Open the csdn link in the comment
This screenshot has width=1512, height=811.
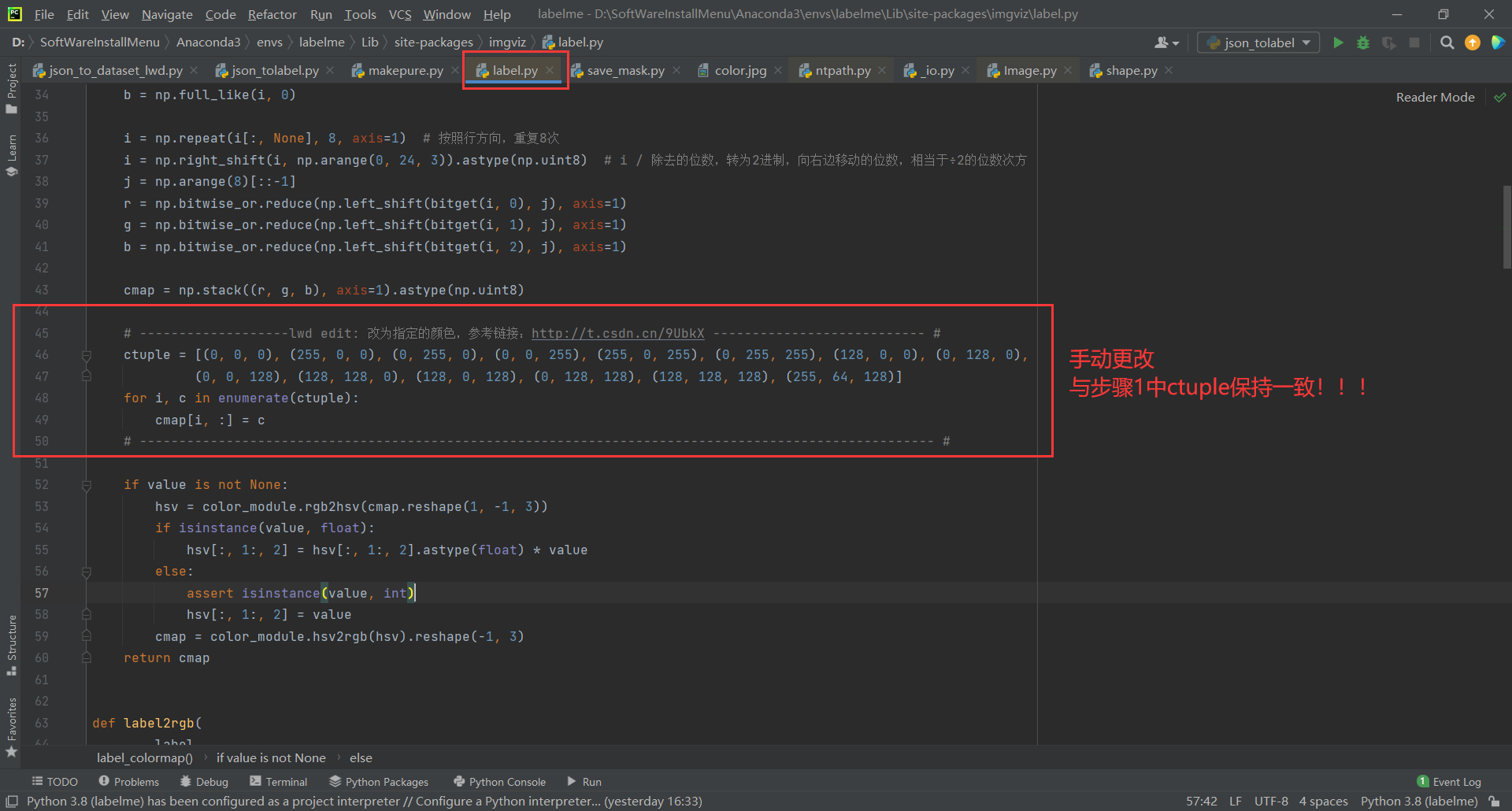point(617,333)
